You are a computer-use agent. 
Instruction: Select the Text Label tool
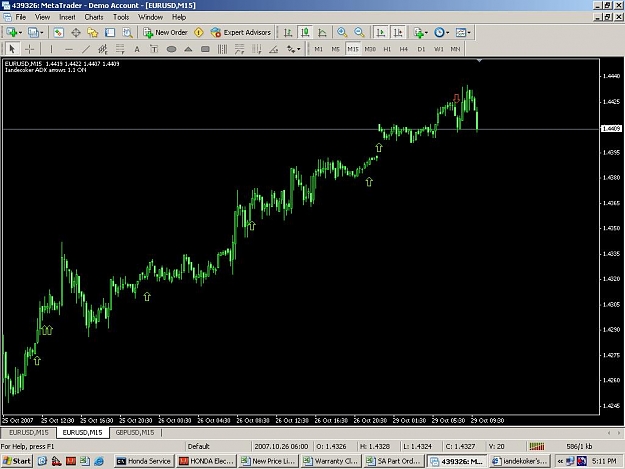[154, 49]
